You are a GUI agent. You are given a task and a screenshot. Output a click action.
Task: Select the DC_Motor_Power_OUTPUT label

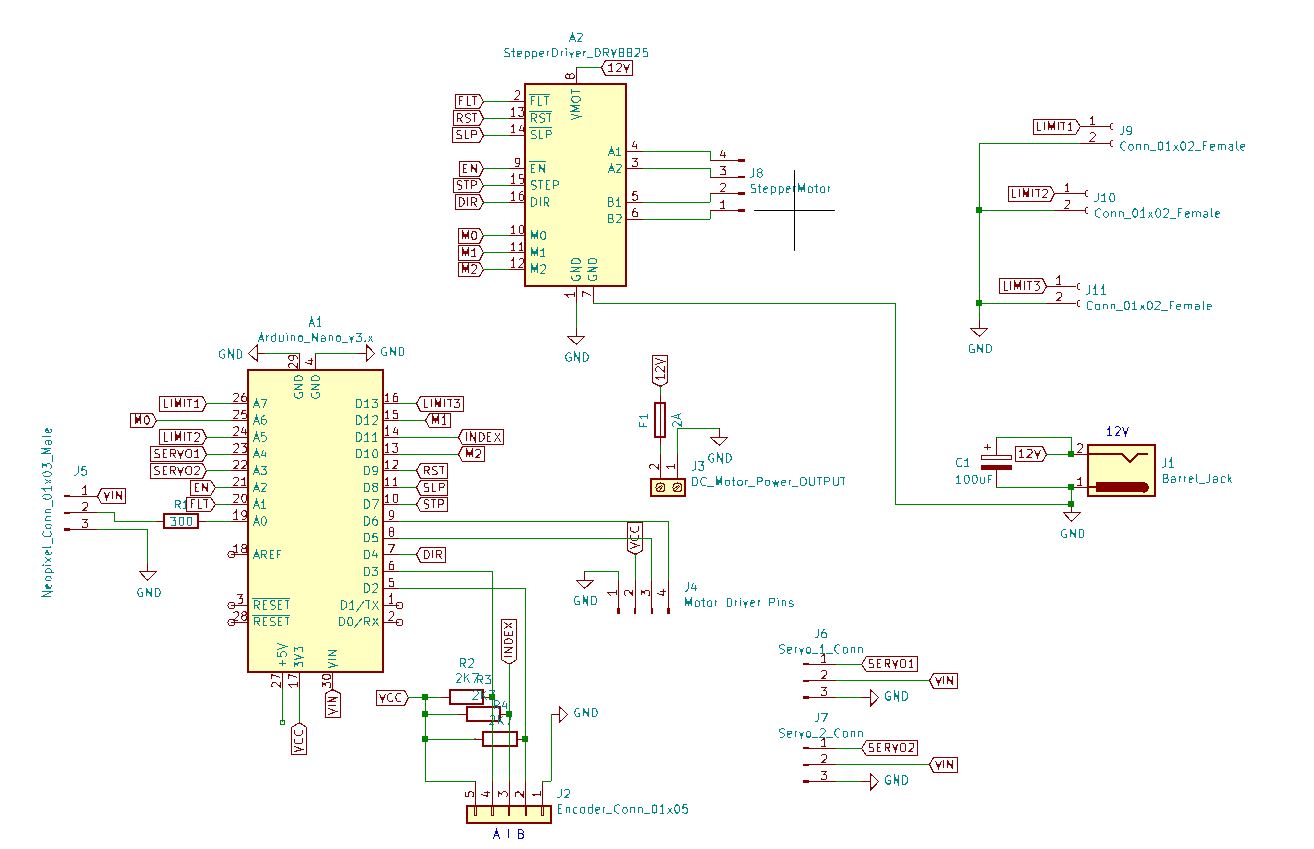pyautogui.click(x=768, y=481)
